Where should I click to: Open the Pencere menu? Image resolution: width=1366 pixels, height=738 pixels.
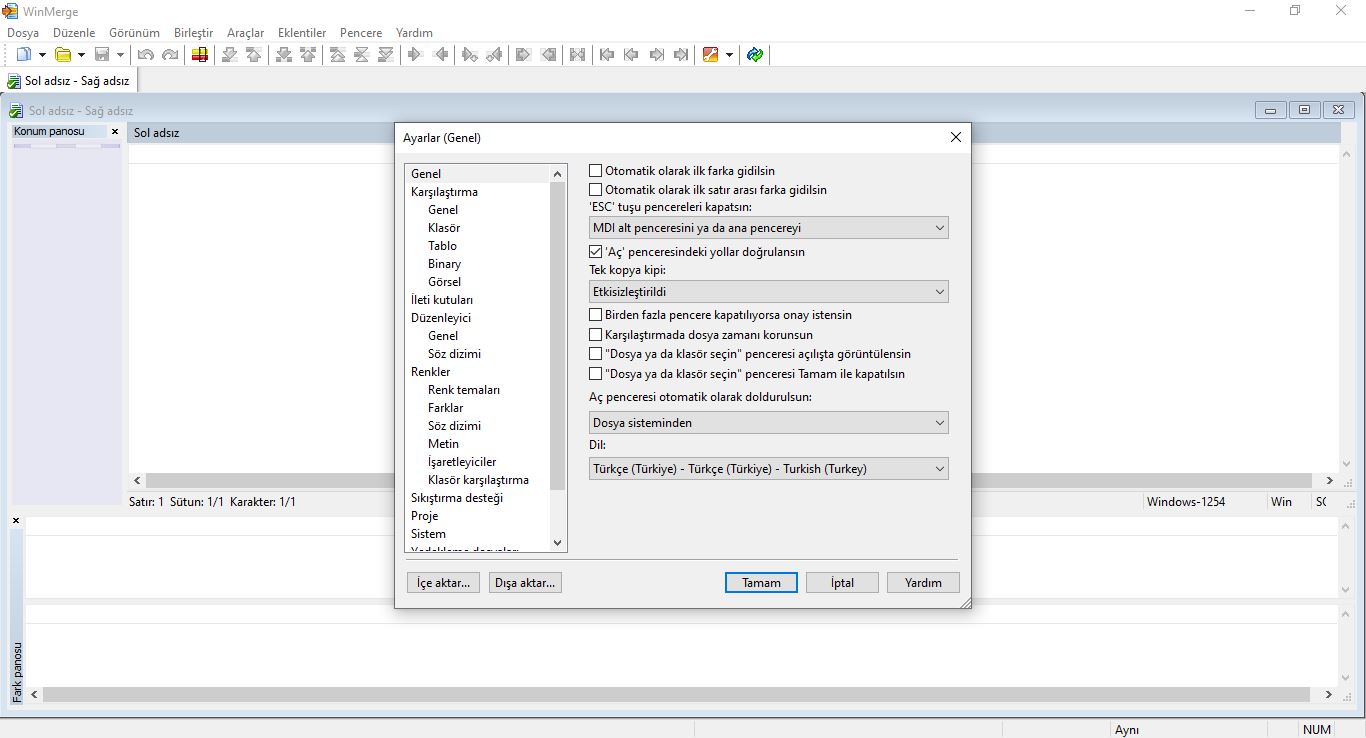(361, 33)
